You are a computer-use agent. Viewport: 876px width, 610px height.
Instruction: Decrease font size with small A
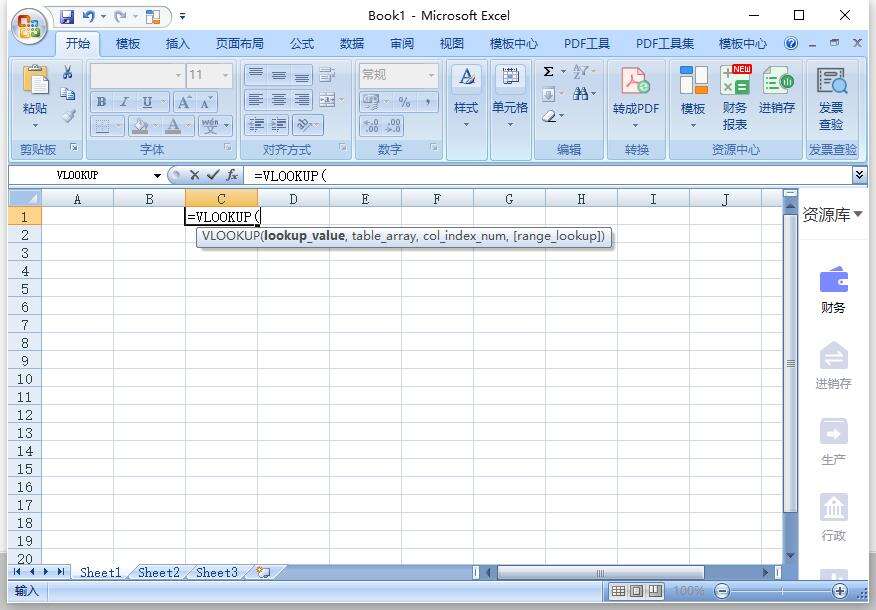(x=206, y=102)
